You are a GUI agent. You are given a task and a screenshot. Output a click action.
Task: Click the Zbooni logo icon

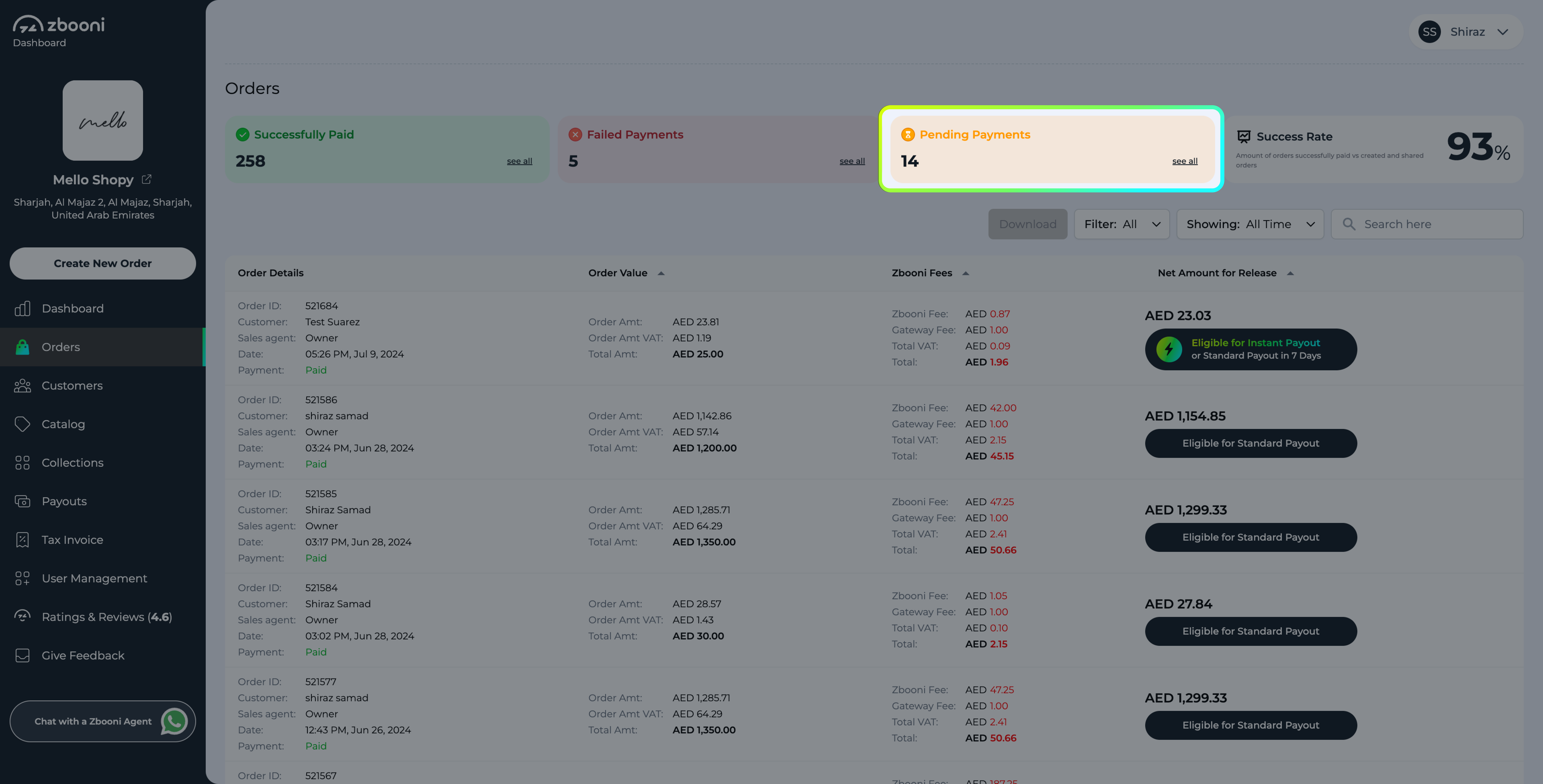(28, 24)
